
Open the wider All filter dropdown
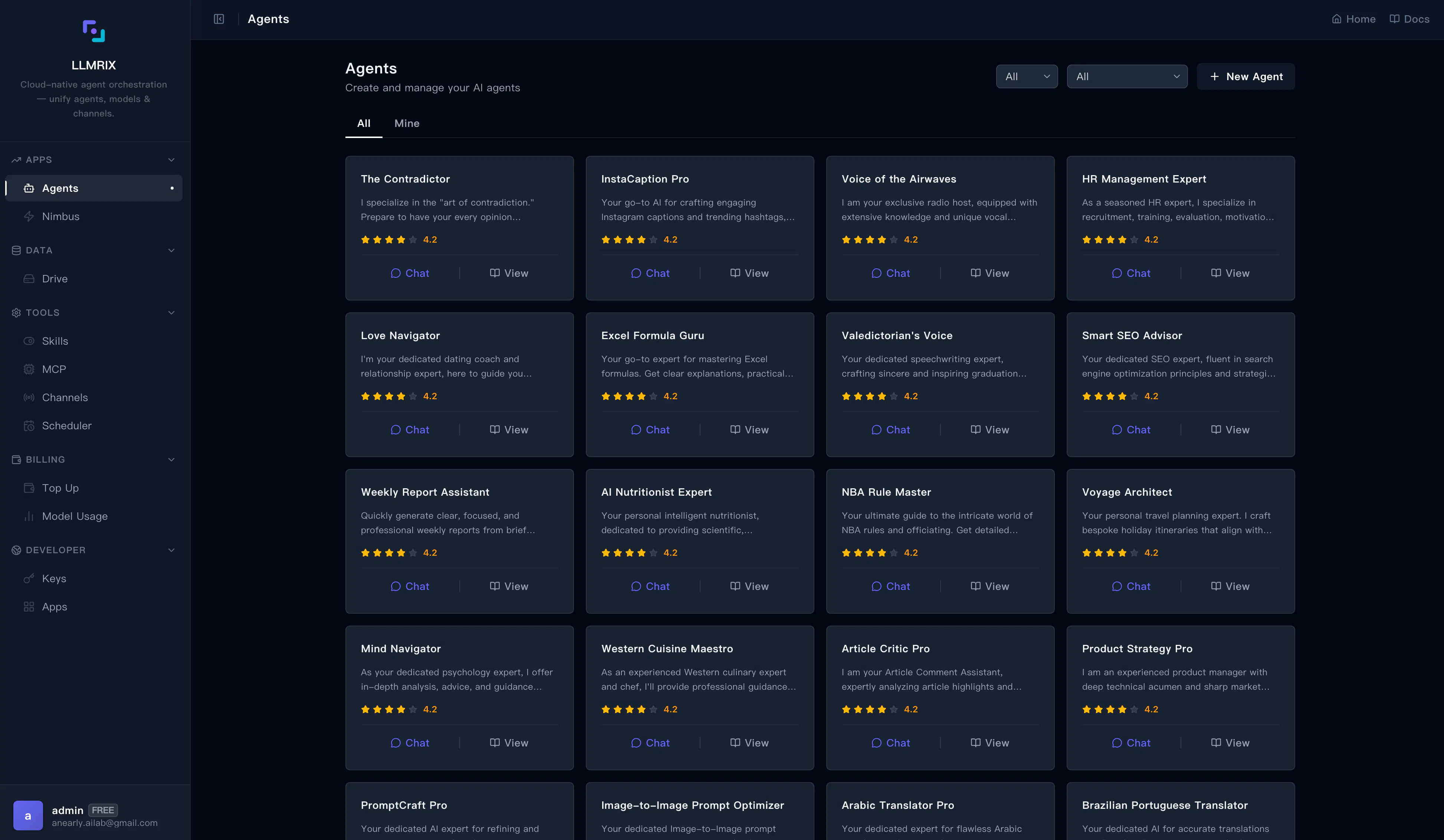pos(1127,76)
